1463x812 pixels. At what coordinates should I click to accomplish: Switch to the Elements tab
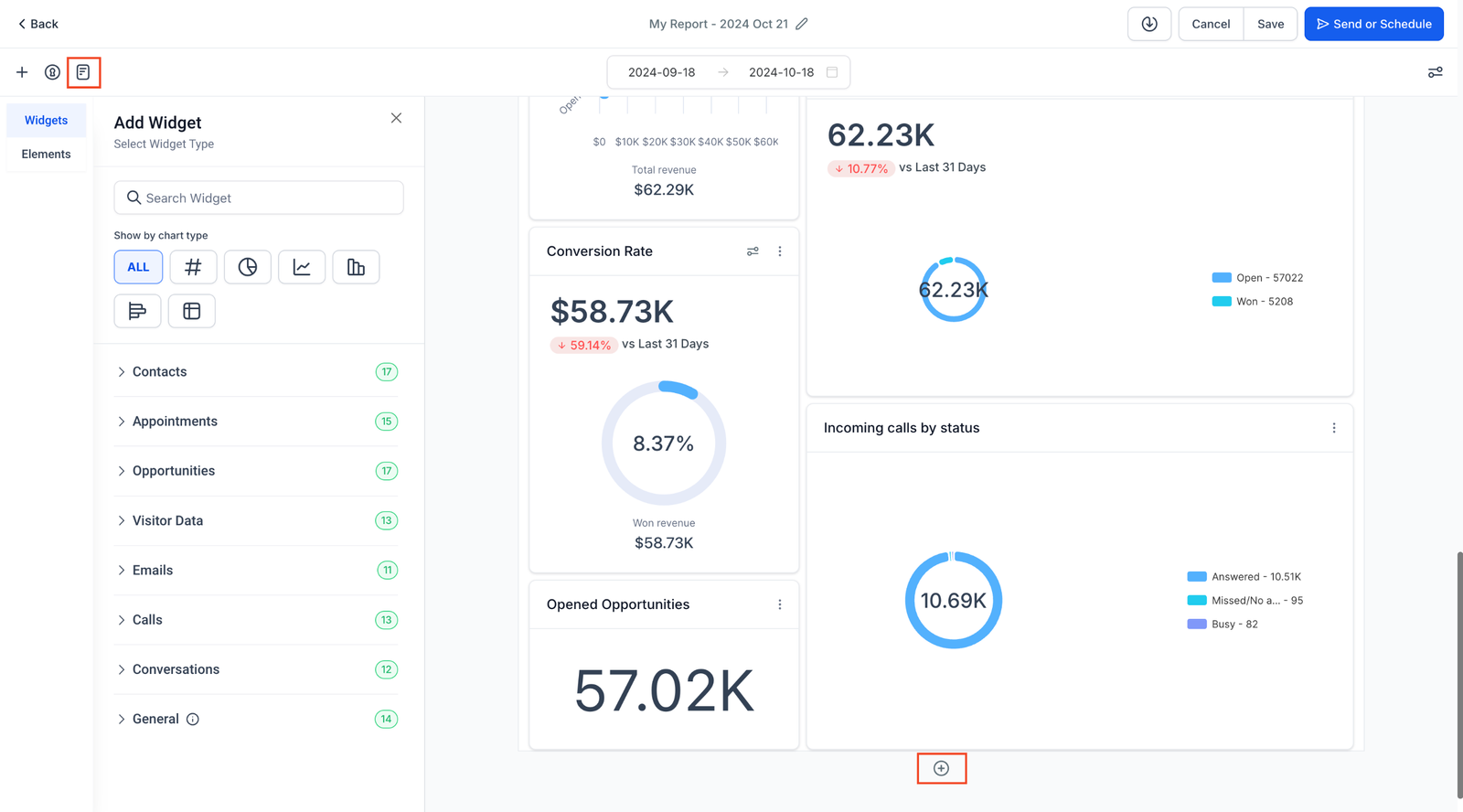pyautogui.click(x=46, y=155)
